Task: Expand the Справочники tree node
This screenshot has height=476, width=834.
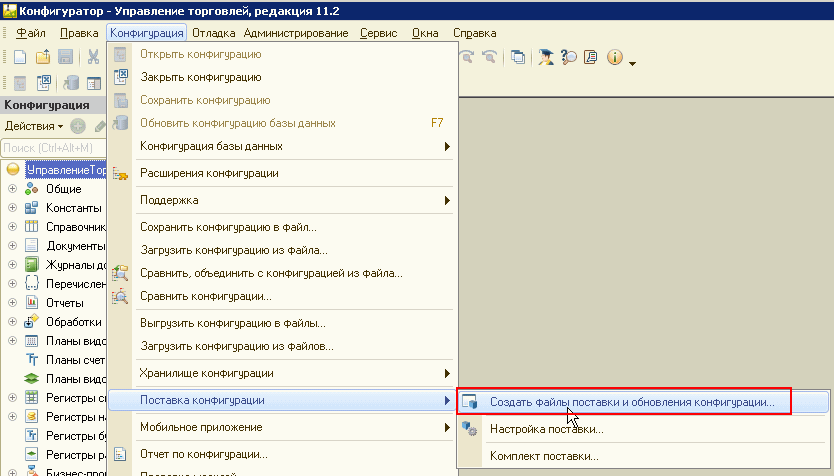Action: tap(12, 227)
